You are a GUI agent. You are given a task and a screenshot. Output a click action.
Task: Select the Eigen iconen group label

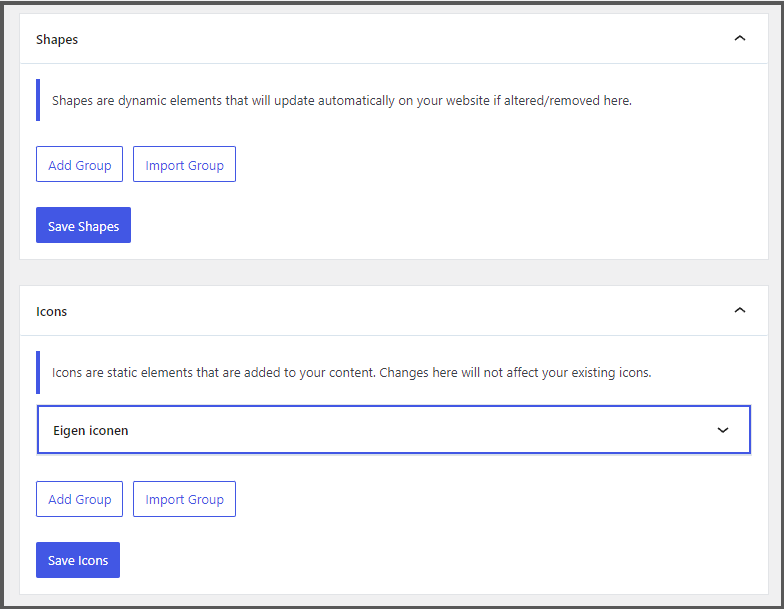(x=91, y=431)
